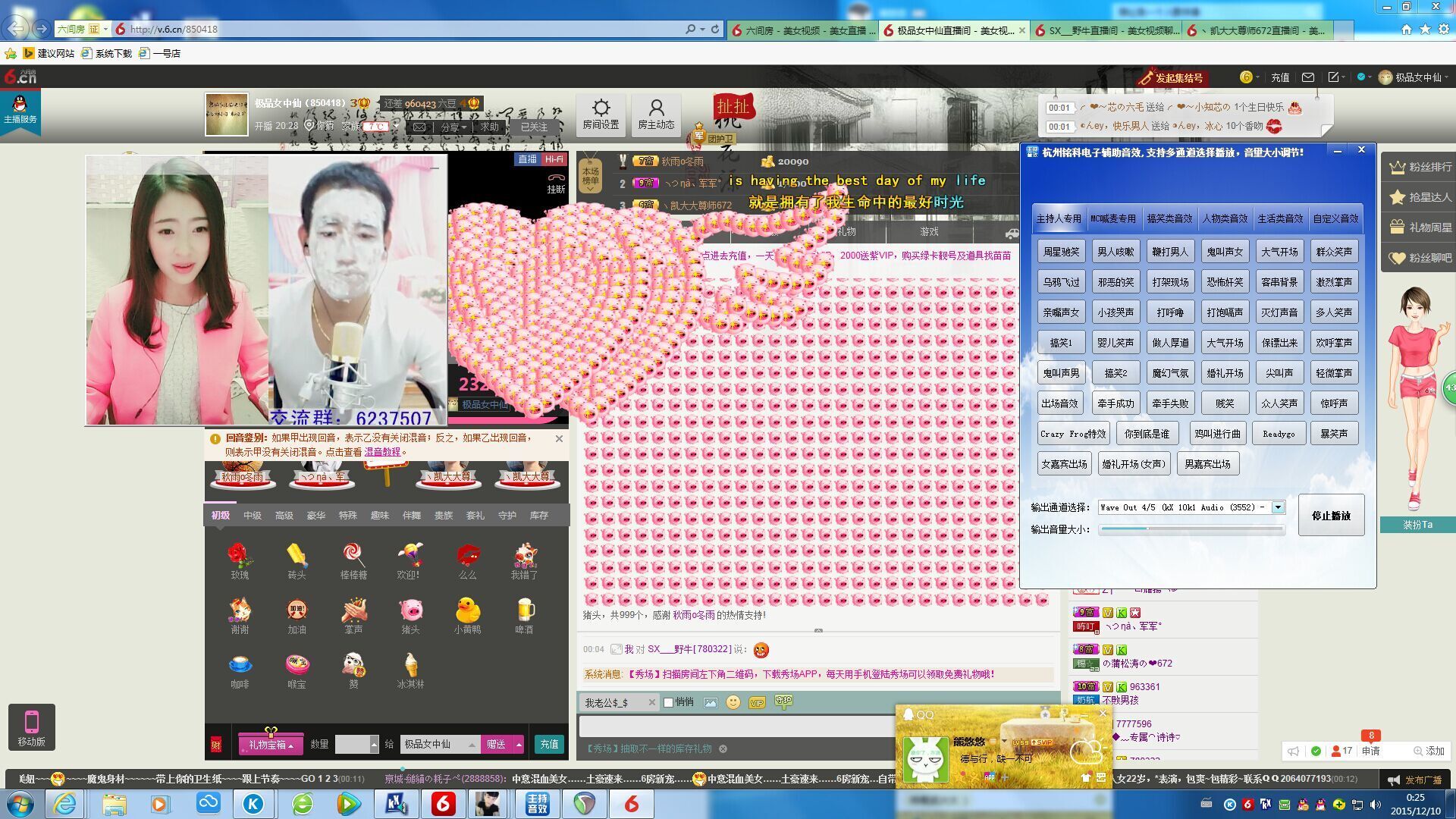Open the 人物类音效 tab

(x=1225, y=218)
